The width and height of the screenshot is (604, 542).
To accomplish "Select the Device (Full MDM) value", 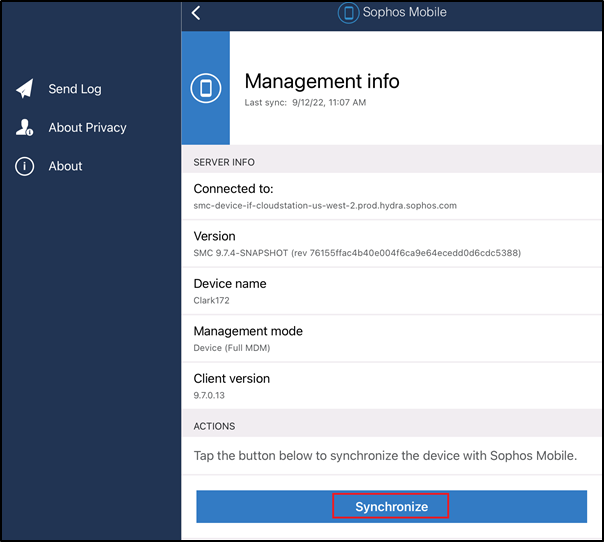I will [232, 348].
